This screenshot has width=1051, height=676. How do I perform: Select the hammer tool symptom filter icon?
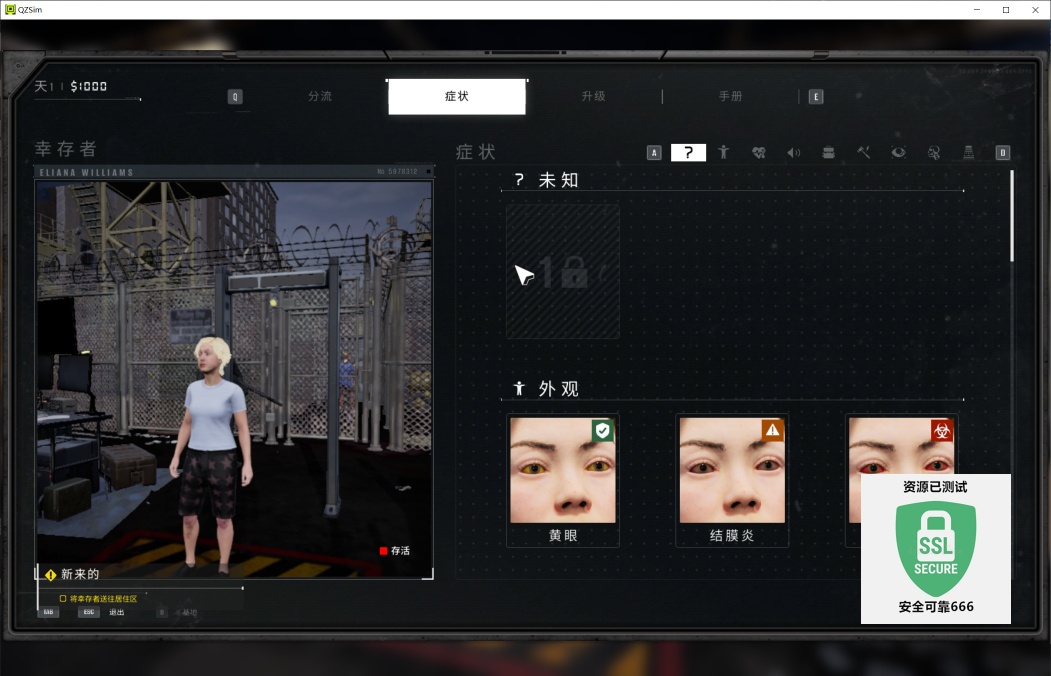(x=863, y=153)
